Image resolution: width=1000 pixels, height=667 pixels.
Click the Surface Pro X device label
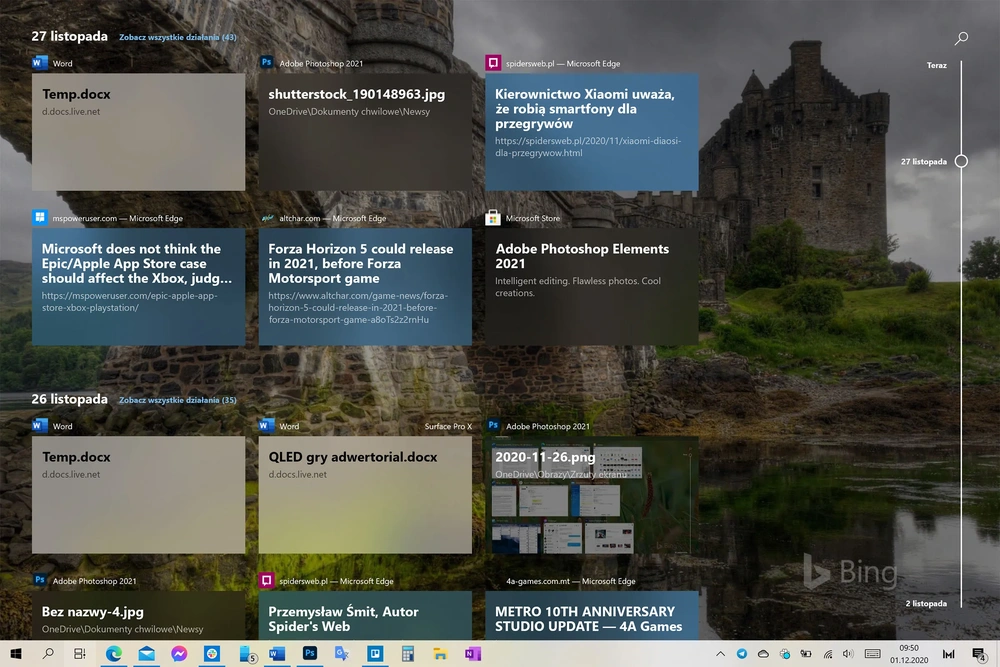(448, 426)
